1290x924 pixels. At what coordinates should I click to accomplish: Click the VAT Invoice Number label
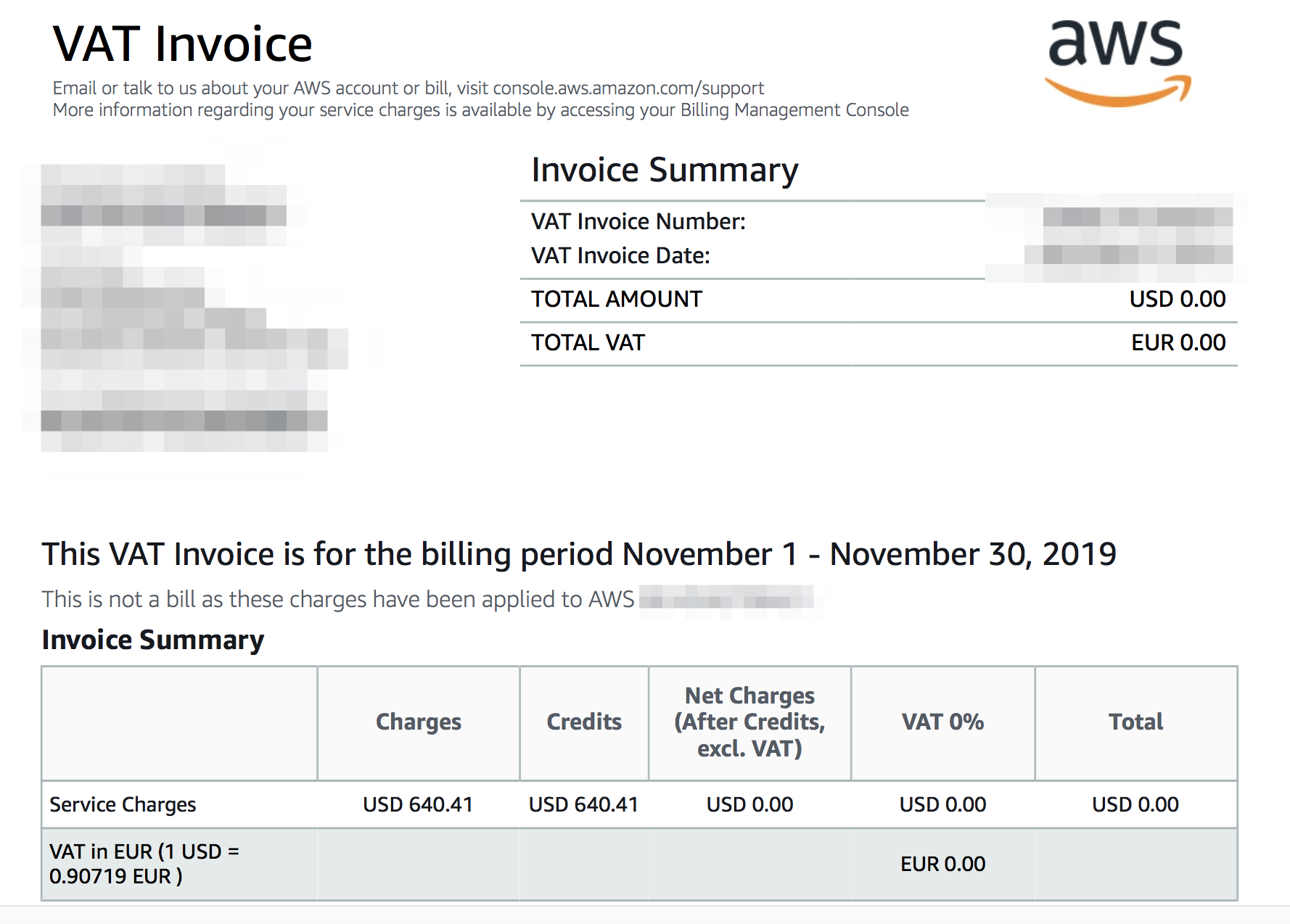pos(638,221)
